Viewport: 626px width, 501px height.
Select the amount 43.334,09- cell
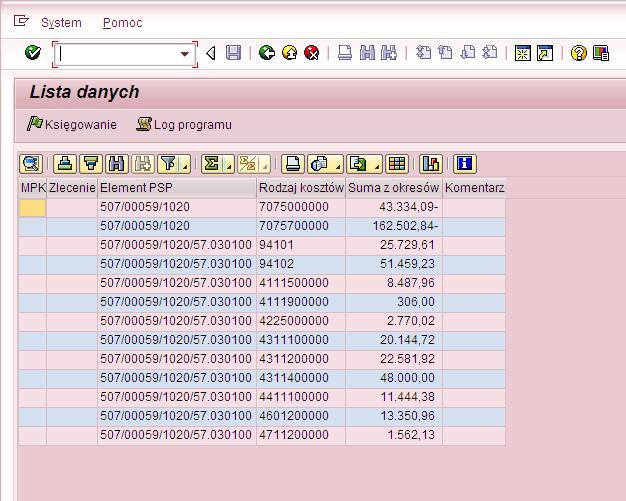pos(394,207)
